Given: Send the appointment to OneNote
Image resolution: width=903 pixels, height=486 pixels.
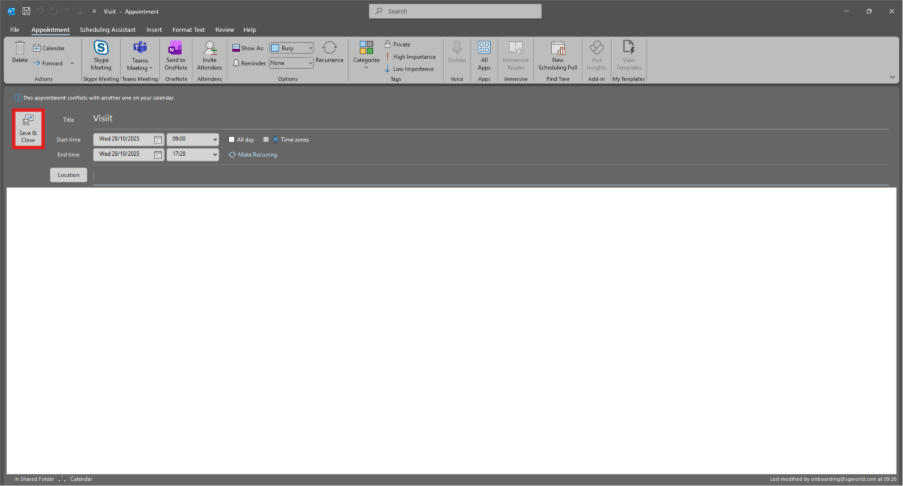Looking at the screenshot, I should [176, 56].
